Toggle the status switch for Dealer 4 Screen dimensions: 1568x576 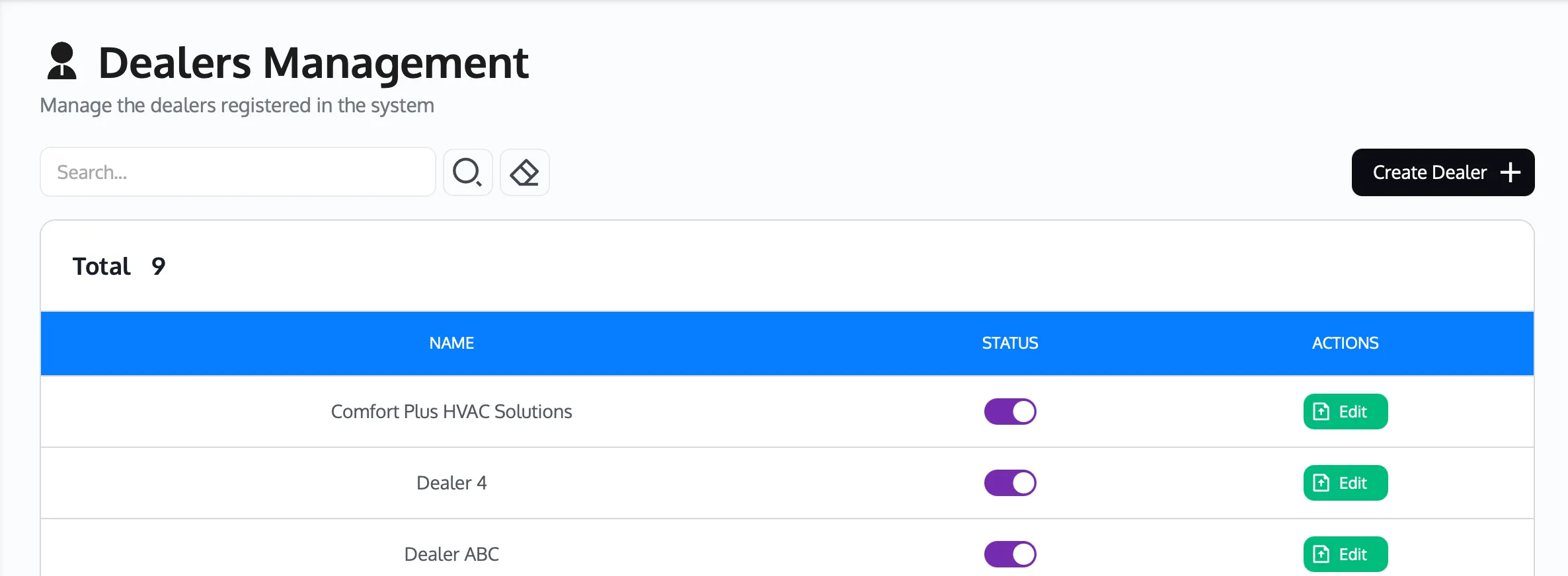[x=1009, y=483]
